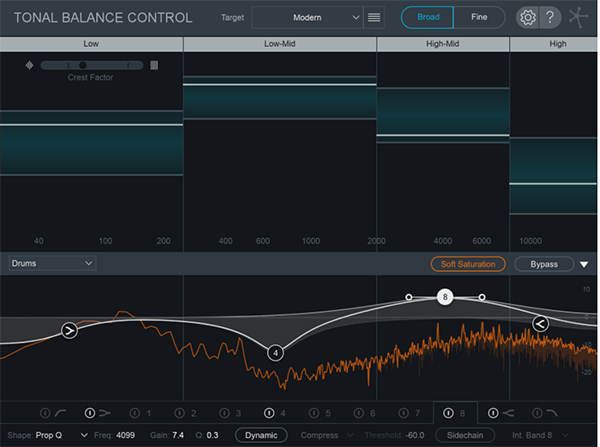The height and width of the screenshot is (447, 600).
Task: Open the settings gear icon
Action: [x=527, y=17]
